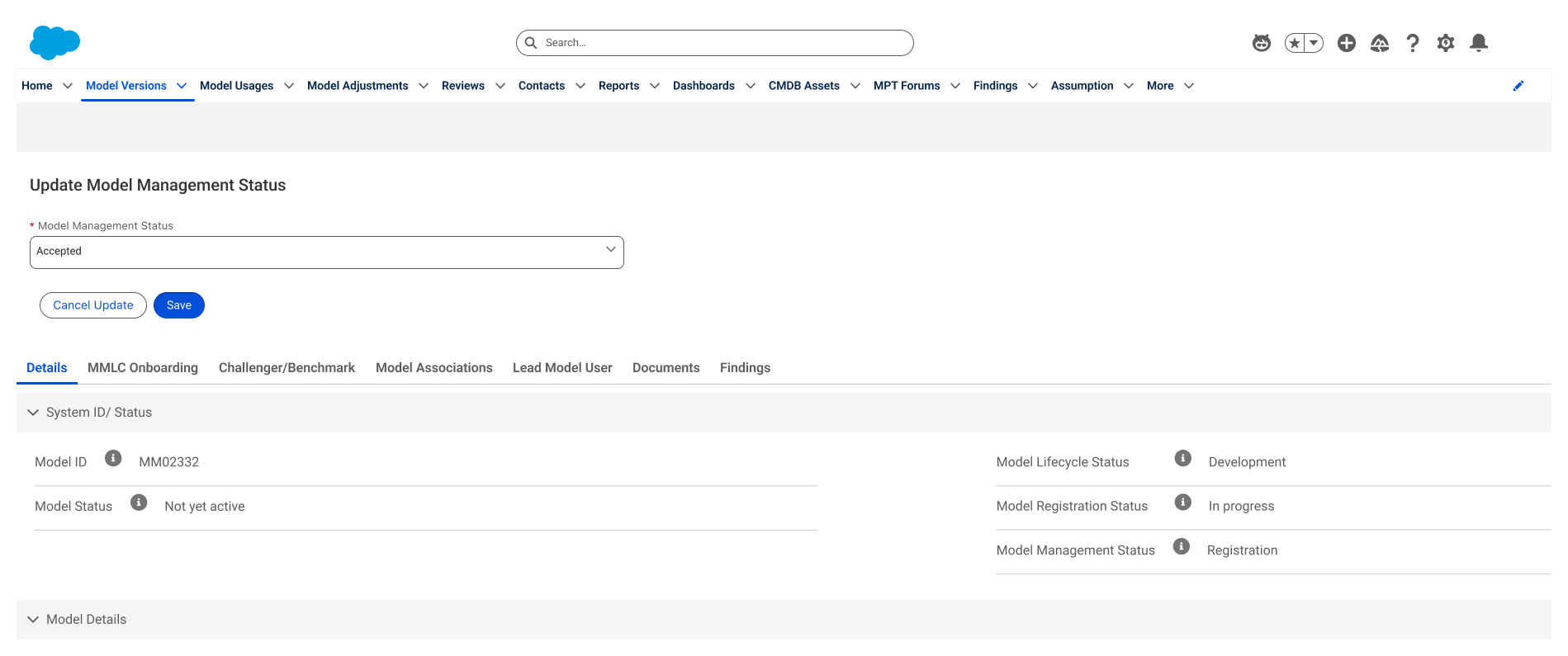
Task: Open the MPT Forums nav item
Action: (x=907, y=86)
